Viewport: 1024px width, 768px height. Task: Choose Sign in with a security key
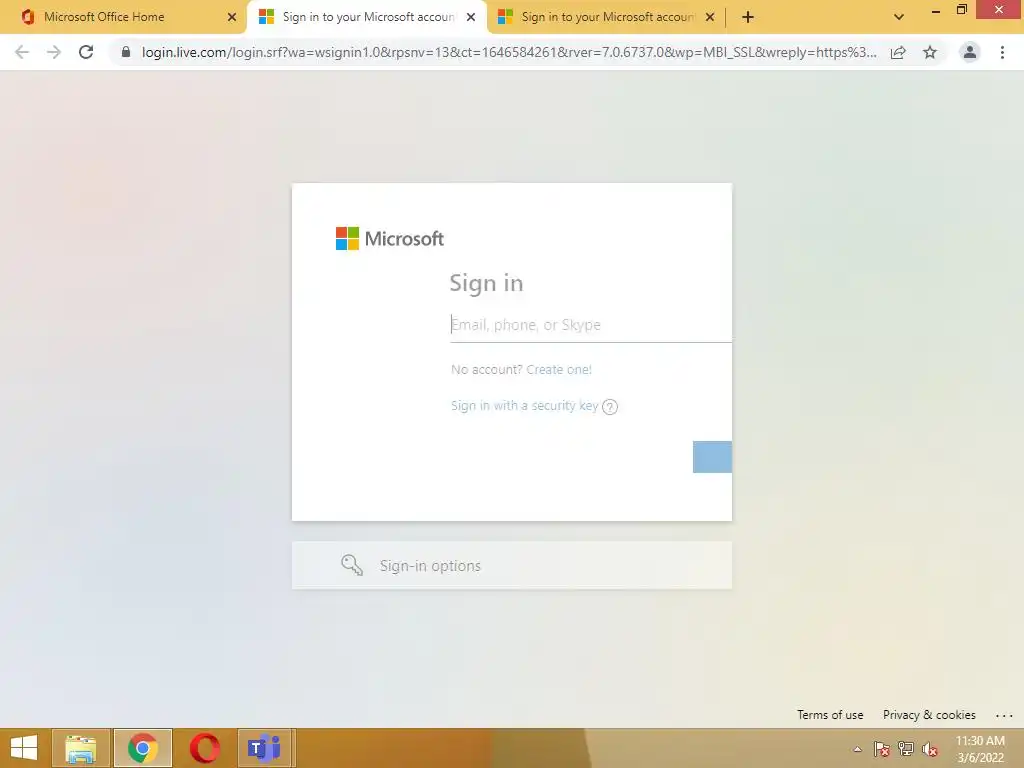pos(524,406)
